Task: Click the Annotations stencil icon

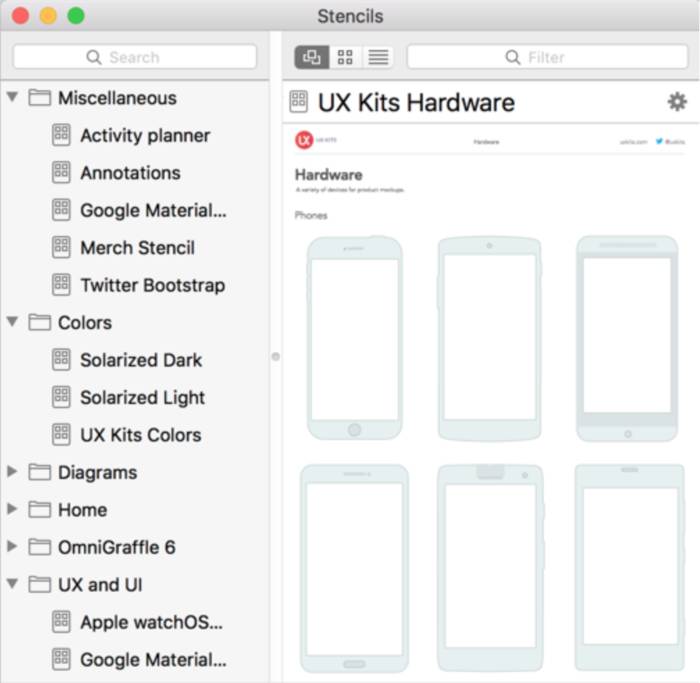Action: [x=61, y=172]
